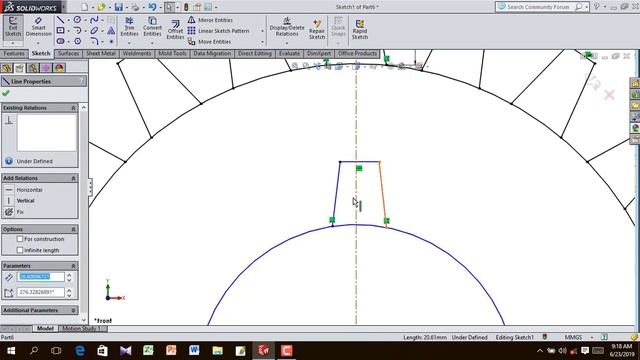Click the Undo icon
Viewport: 640px width, 360px height.
152,7
